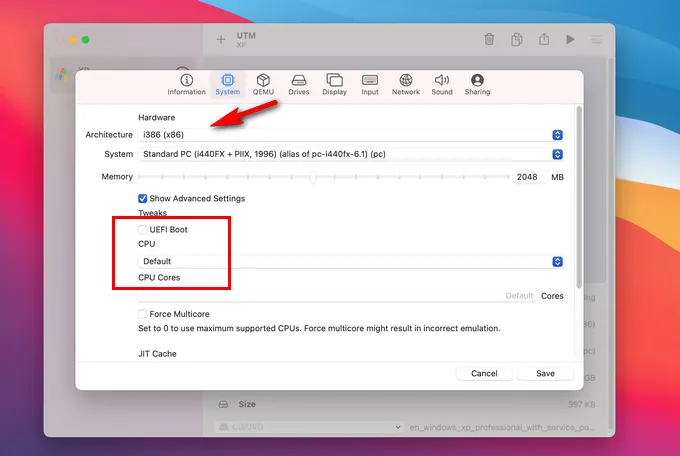Viewport: 680px width, 456px height.
Task: Switch to the QEMU tab
Action: (263, 85)
